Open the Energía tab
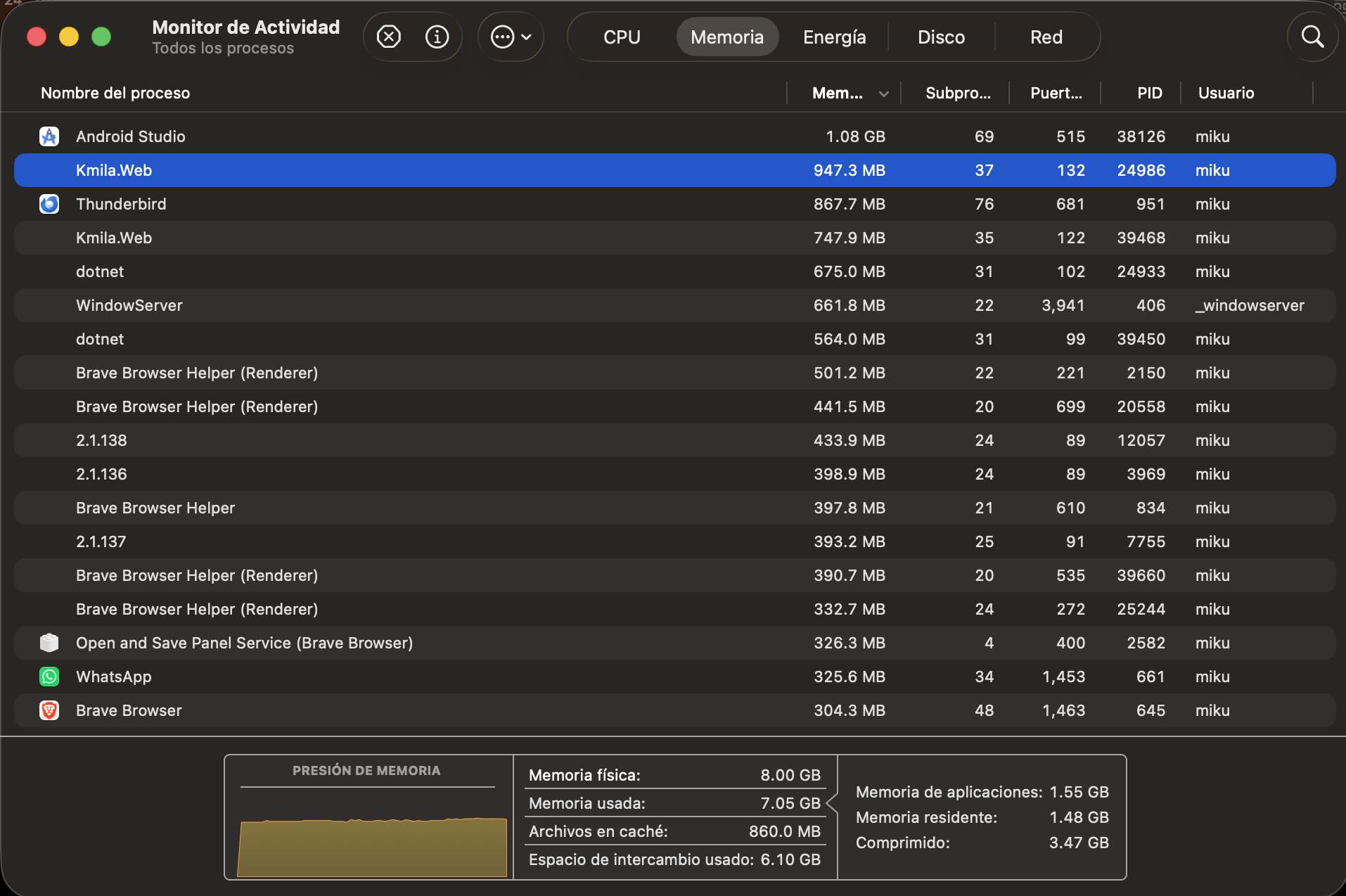Image resolution: width=1346 pixels, height=896 pixels. [x=835, y=37]
